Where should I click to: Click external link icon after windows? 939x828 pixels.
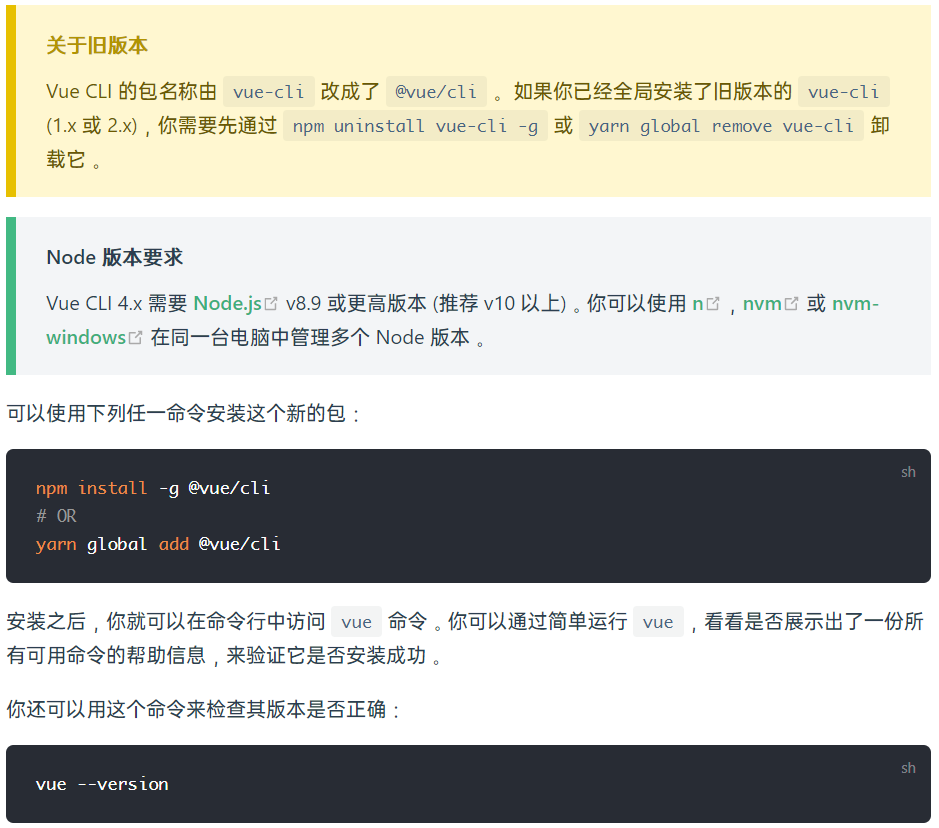(136, 338)
